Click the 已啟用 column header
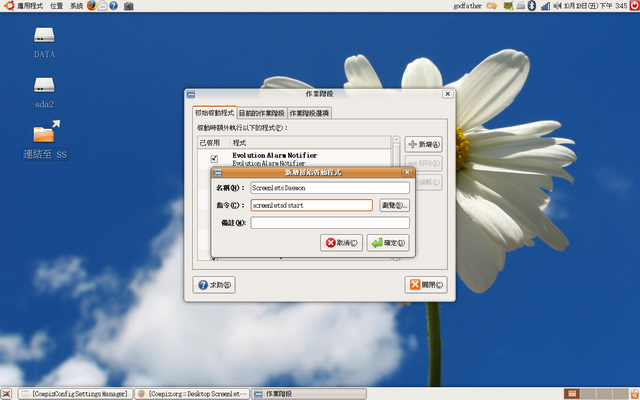The height and width of the screenshot is (400, 640). click(213, 143)
